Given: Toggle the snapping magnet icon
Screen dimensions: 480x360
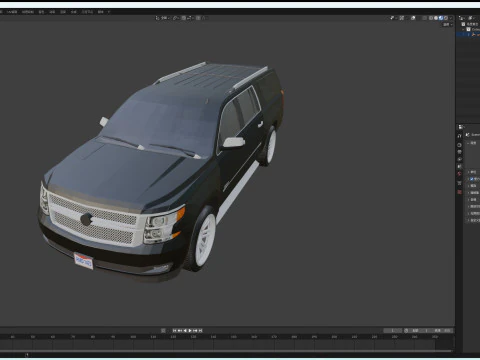Looking at the screenshot, I should 184,18.
